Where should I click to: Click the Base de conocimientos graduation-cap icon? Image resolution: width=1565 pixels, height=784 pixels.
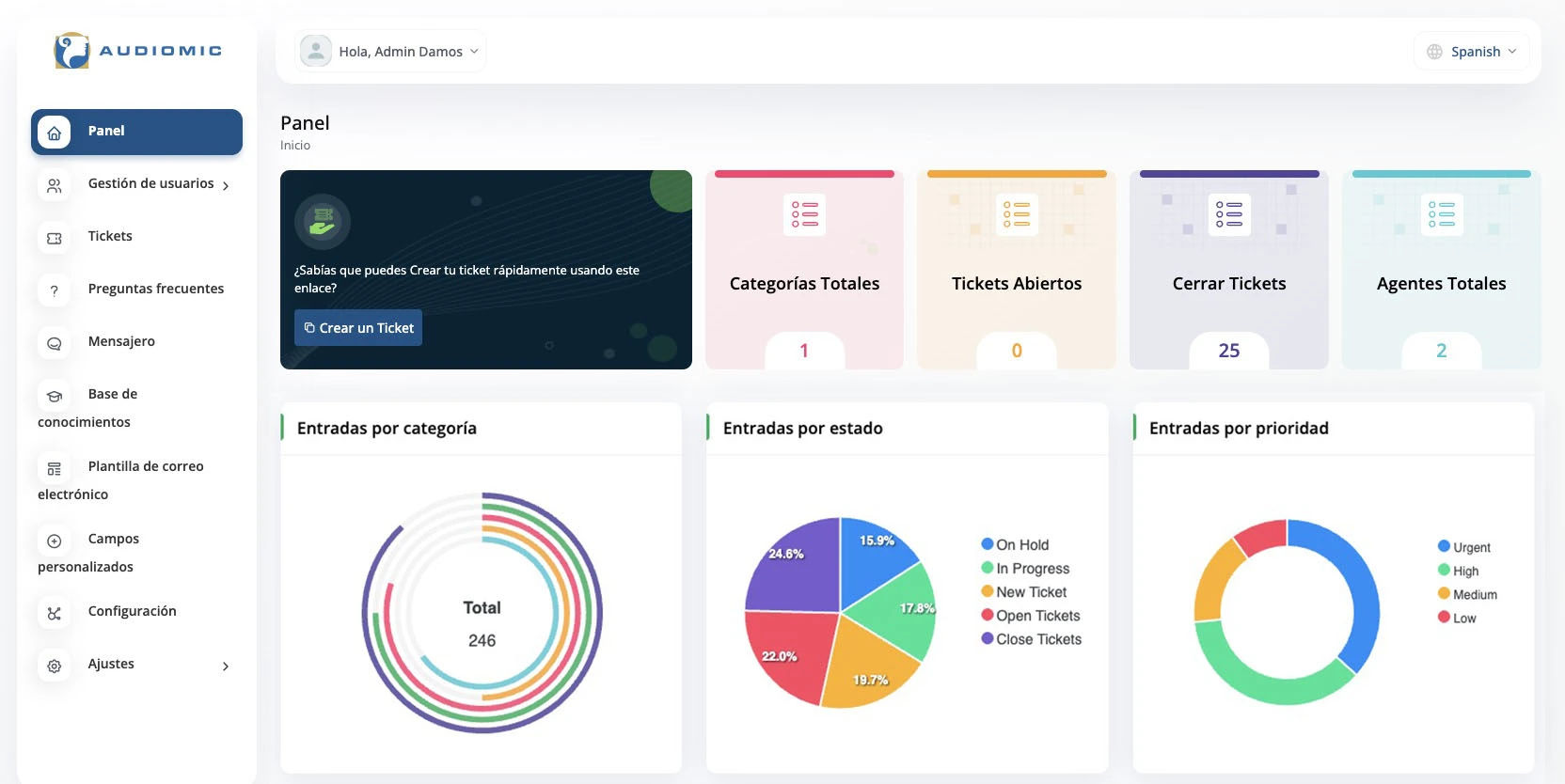55,396
